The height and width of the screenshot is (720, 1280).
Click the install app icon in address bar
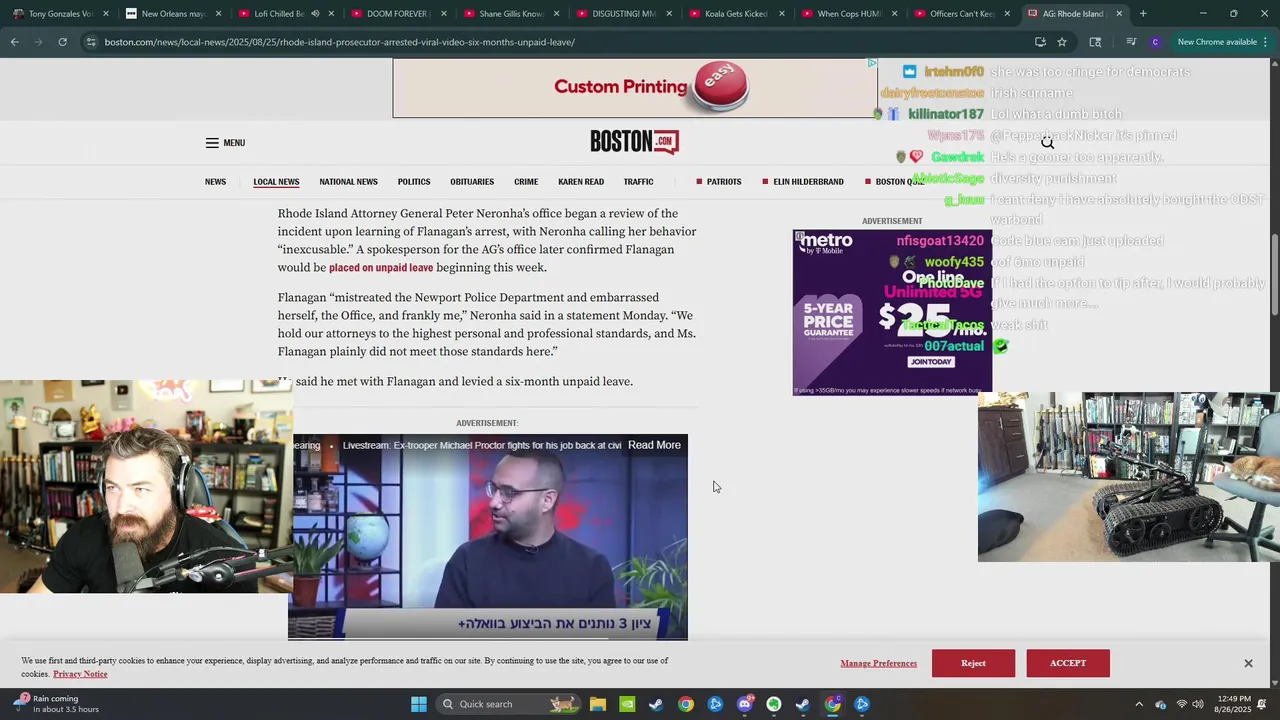point(1040,42)
